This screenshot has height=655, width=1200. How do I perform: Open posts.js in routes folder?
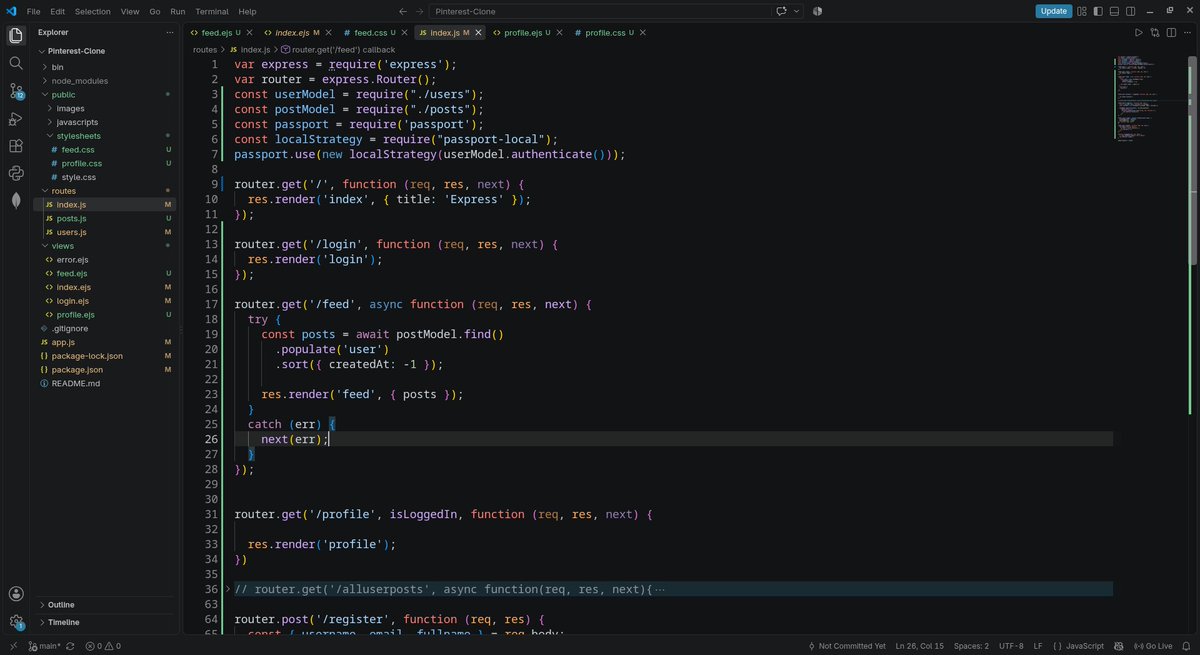(x=71, y=218)
